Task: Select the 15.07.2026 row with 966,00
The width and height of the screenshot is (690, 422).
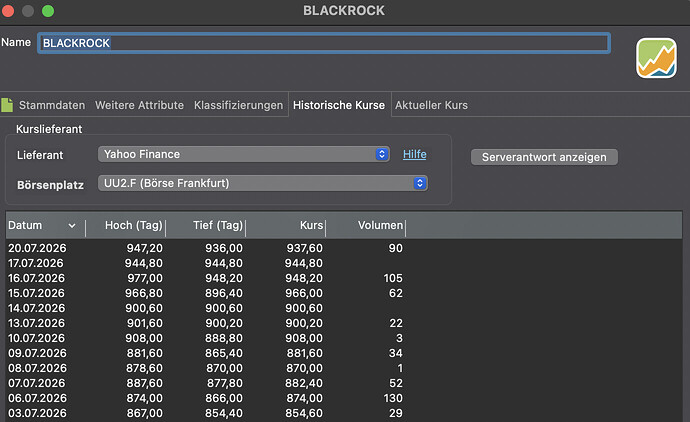Action: tap(344, 293)
